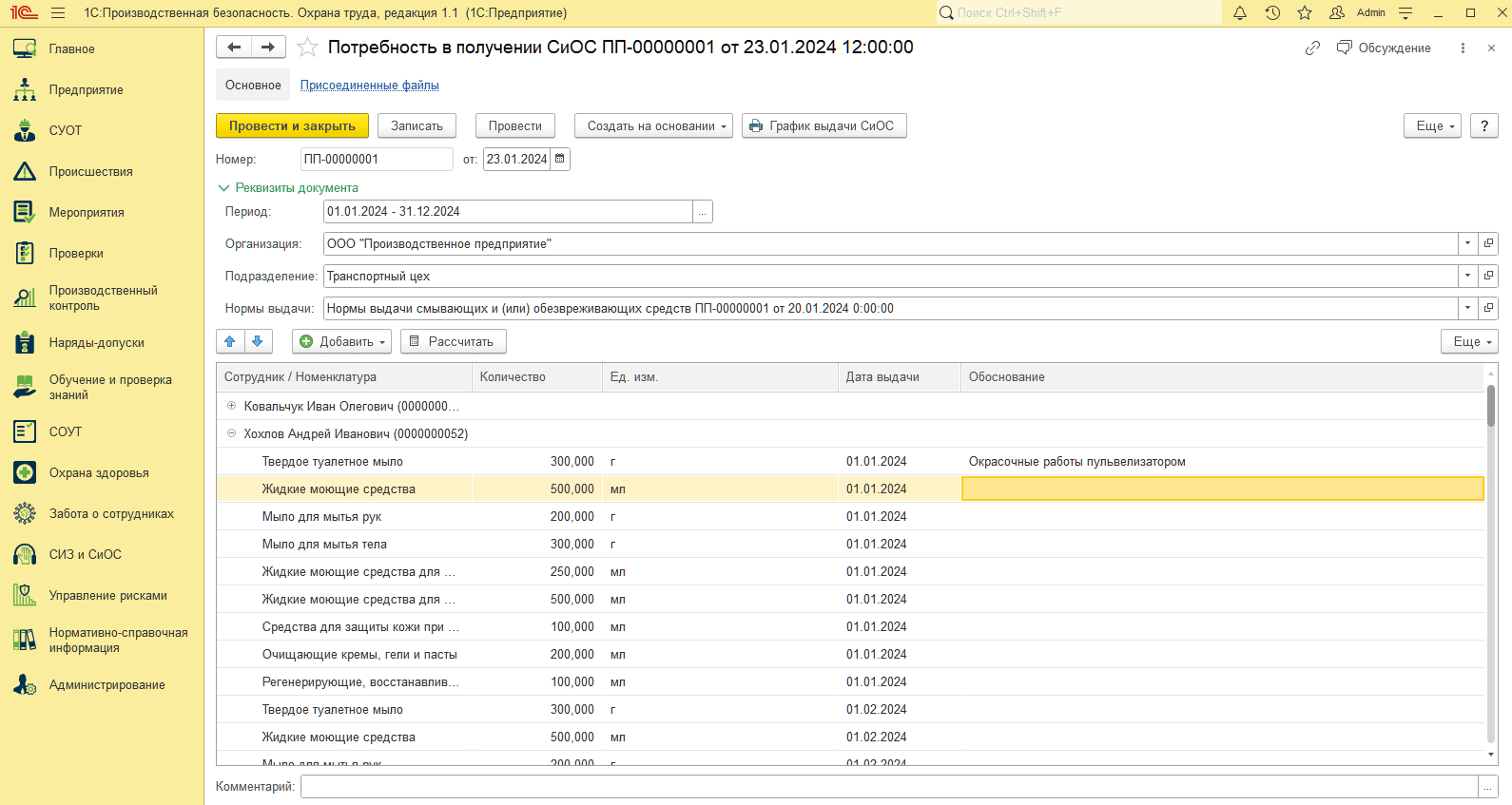Open Обучение и проверка знаний section
1512x805 pixels.
[102, 387]
